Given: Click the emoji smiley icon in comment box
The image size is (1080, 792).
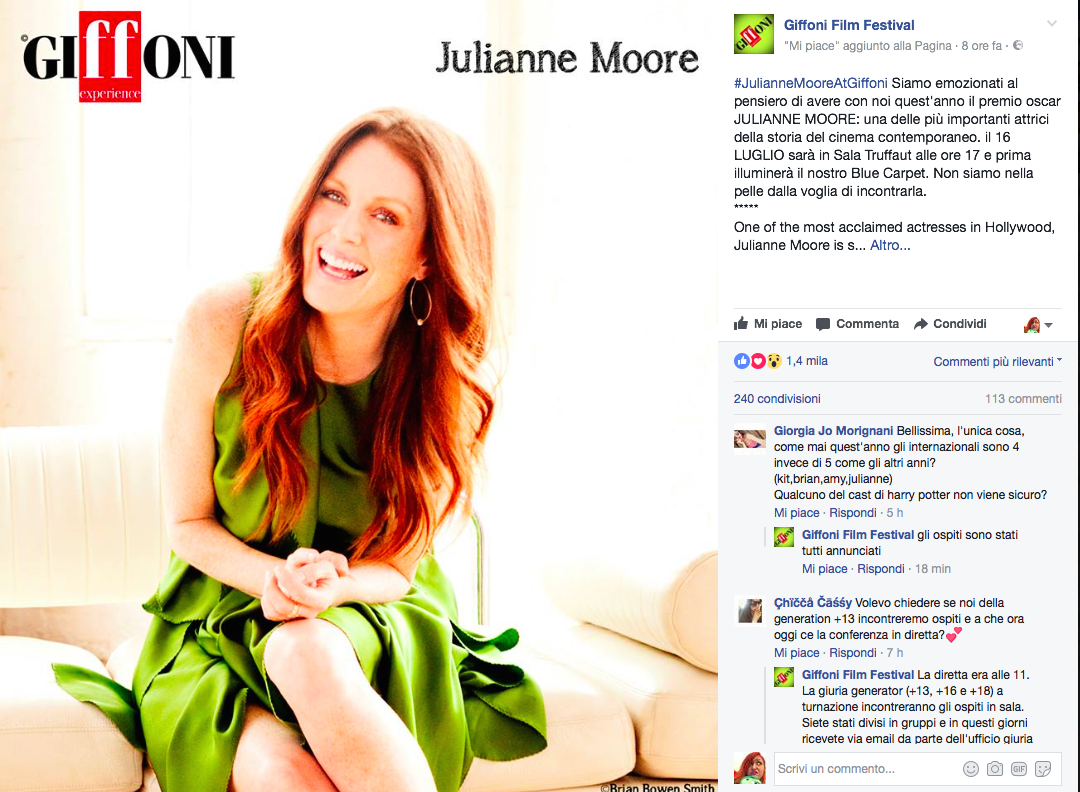Looking at the screenshot, I should click(970, 769).
